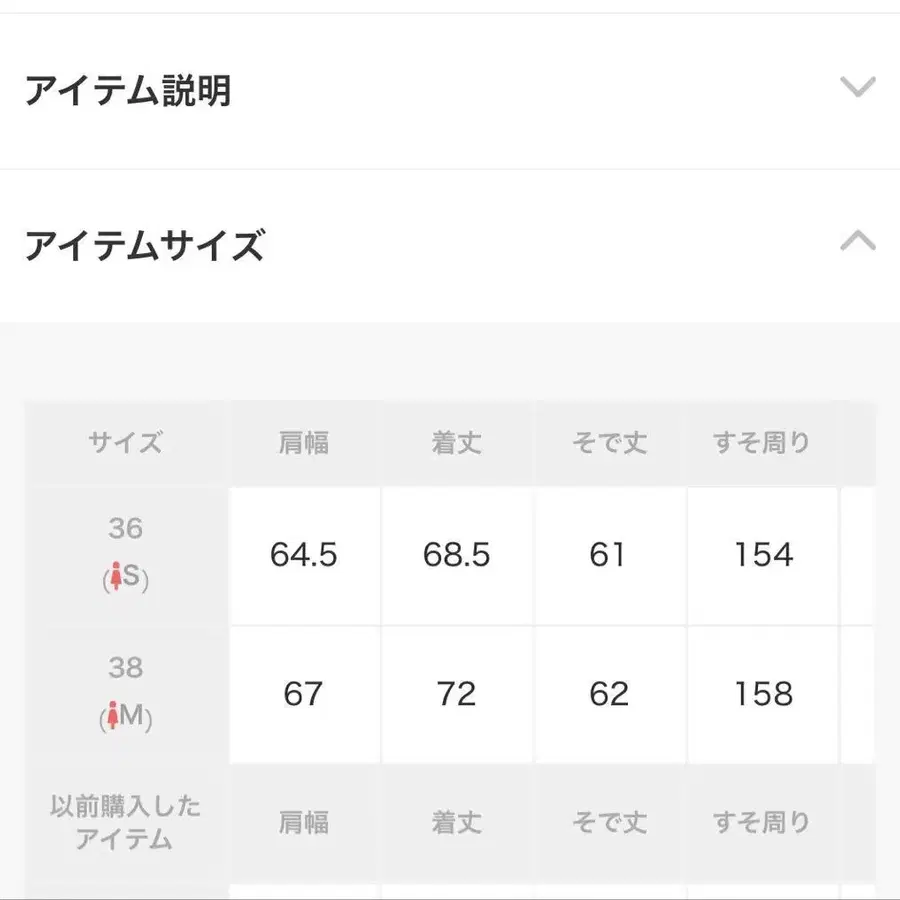Click the そで丈 (sleeve length) column header

[x=609, y=443]
